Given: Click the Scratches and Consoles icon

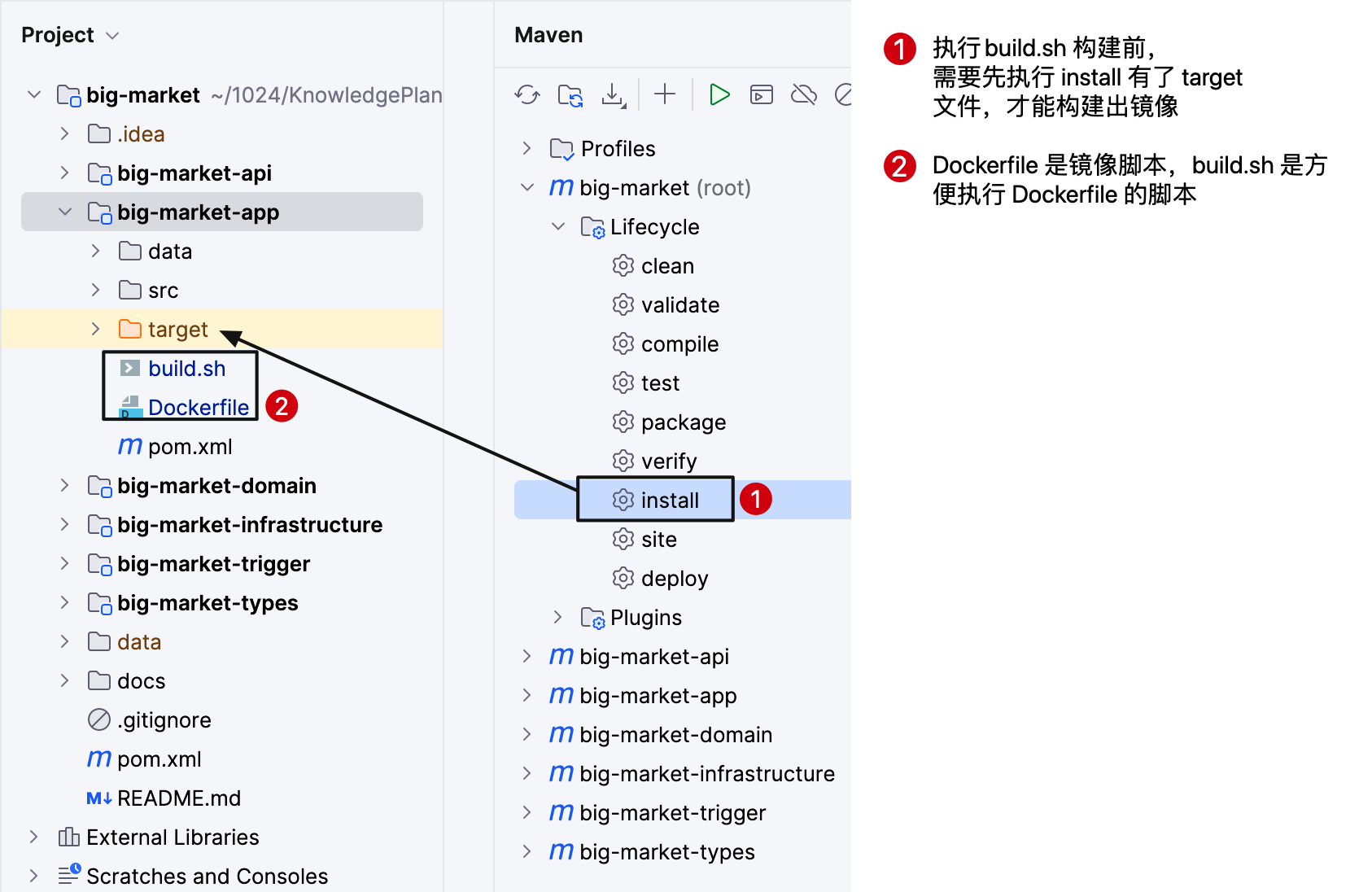Looking at the screenshot, I should (x=69, y=875).
